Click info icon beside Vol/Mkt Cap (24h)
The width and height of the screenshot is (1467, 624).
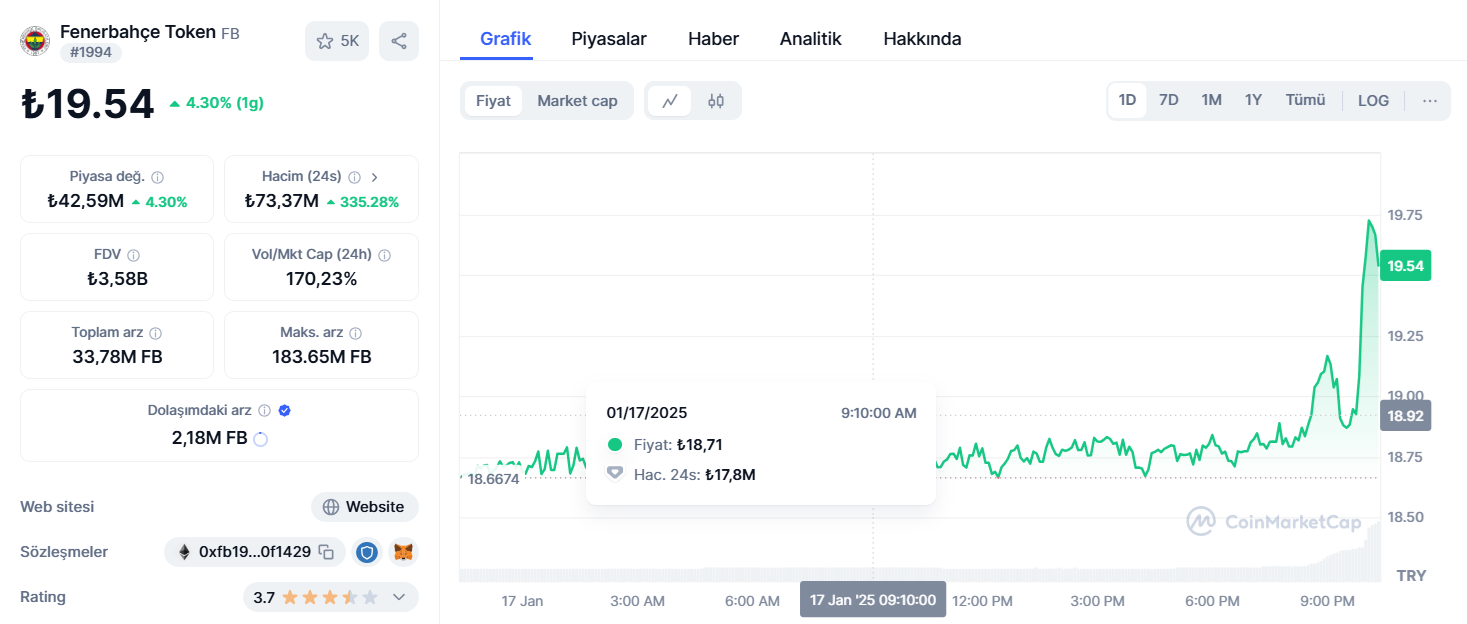(x=385, y=255)
